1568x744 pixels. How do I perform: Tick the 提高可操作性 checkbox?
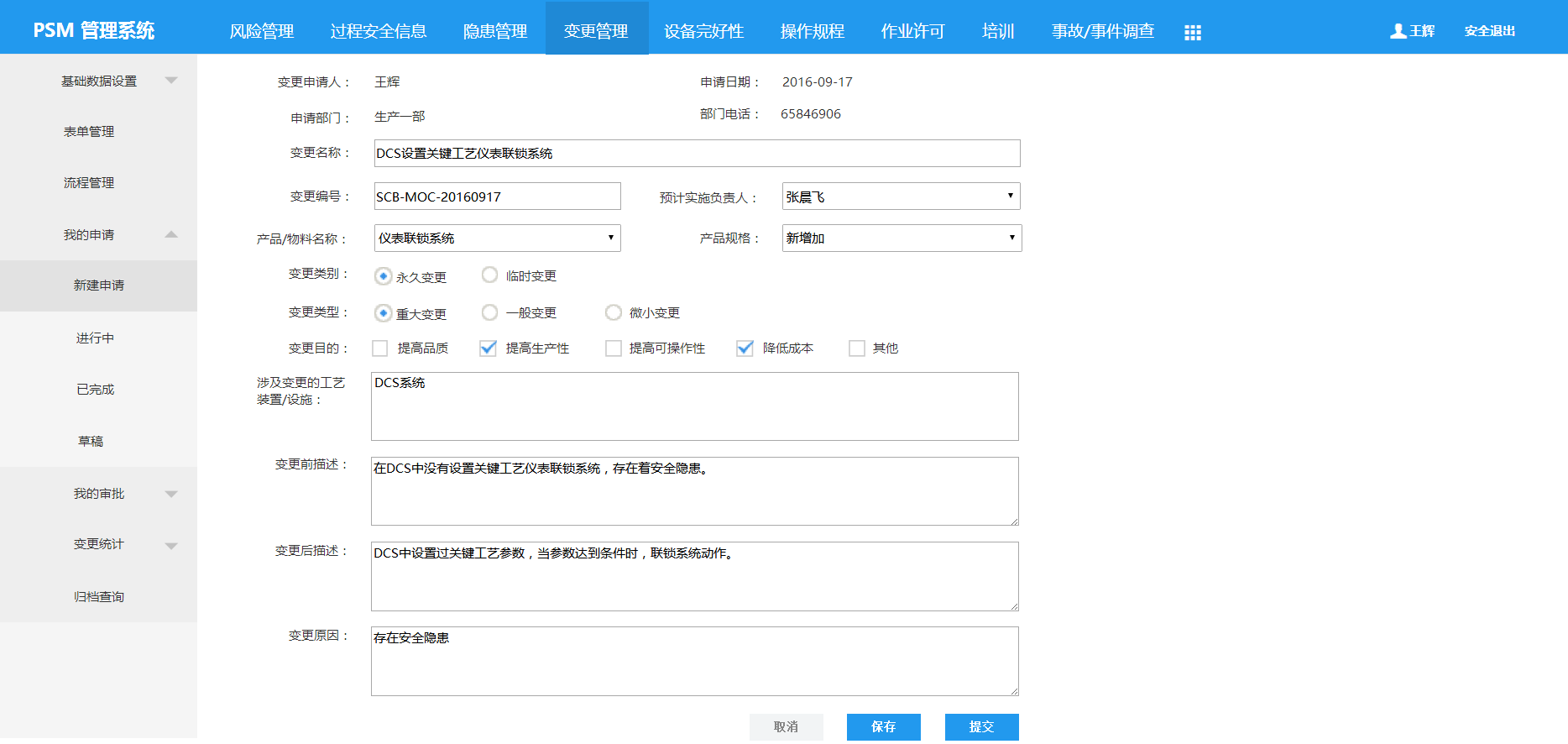(614, 348)
